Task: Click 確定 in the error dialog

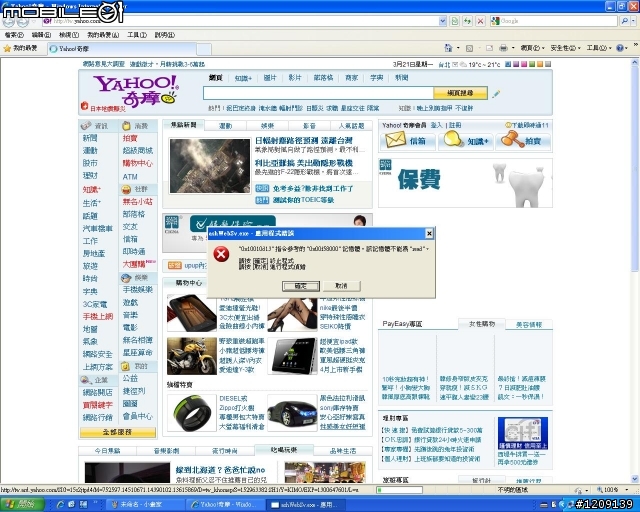Action: tap(301, 286)
